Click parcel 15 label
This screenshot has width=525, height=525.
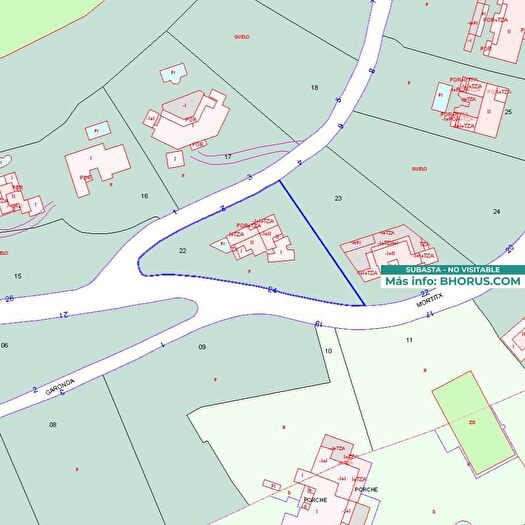click(18, 276)
